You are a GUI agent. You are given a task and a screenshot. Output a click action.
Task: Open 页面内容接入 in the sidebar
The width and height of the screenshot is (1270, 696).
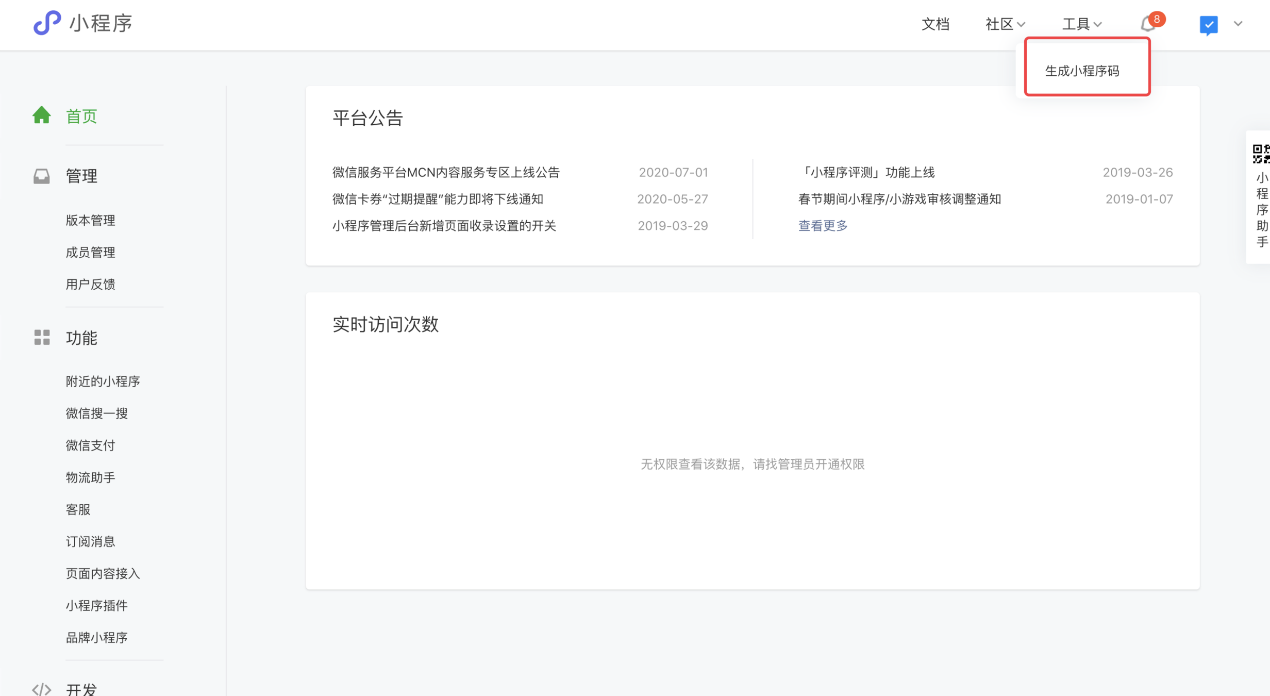click(x=103, y=573)
